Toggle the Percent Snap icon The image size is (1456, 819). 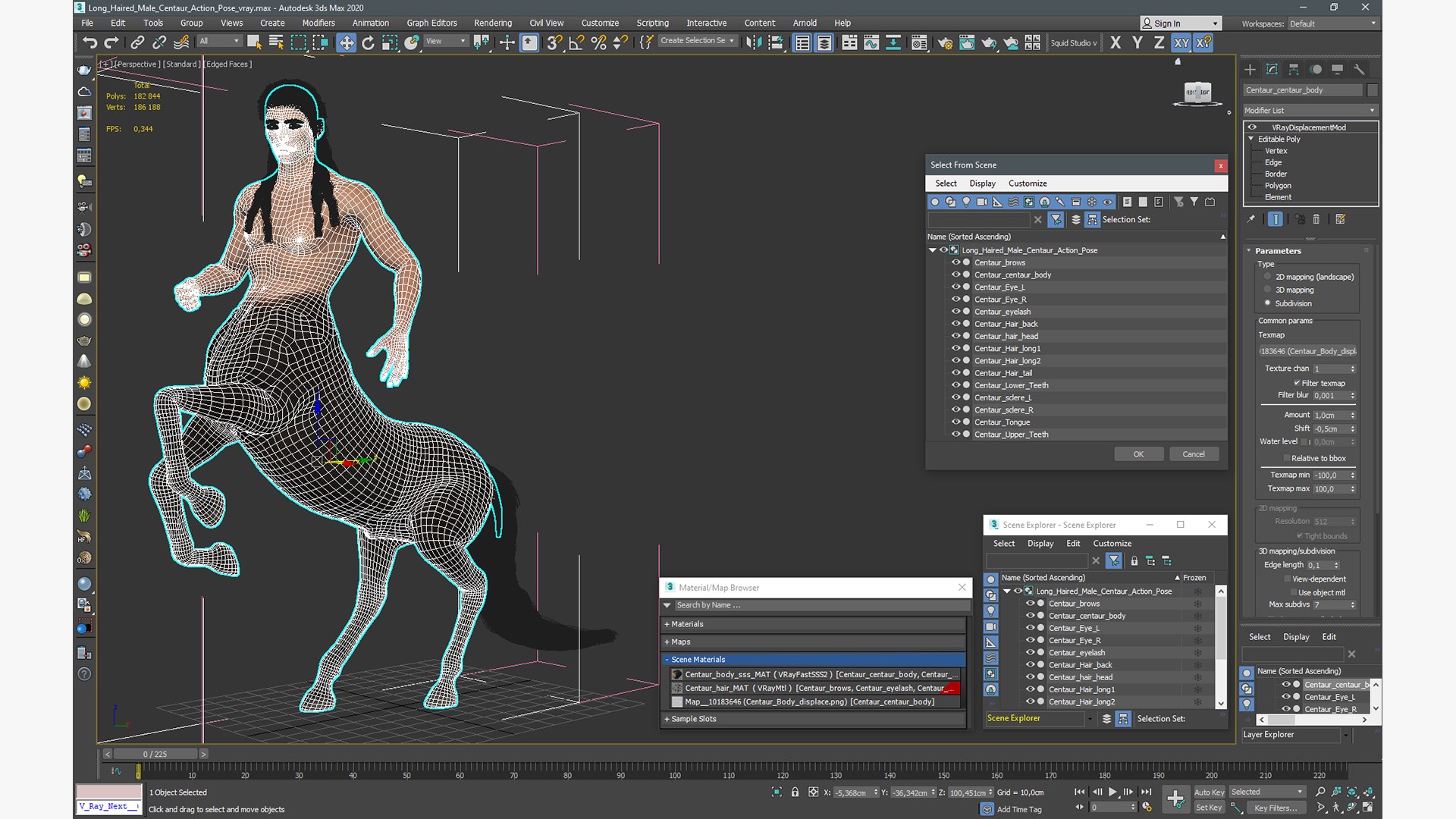click(x=598, y=42)
